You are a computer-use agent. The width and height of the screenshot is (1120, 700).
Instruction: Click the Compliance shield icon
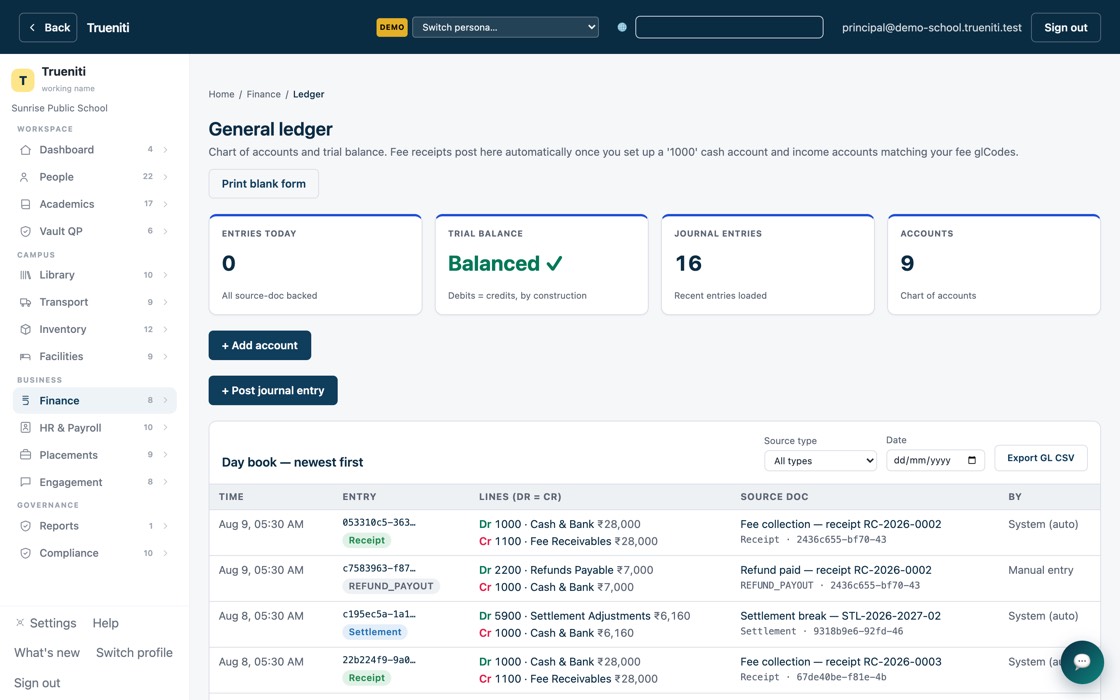click(x=25, y=553)
